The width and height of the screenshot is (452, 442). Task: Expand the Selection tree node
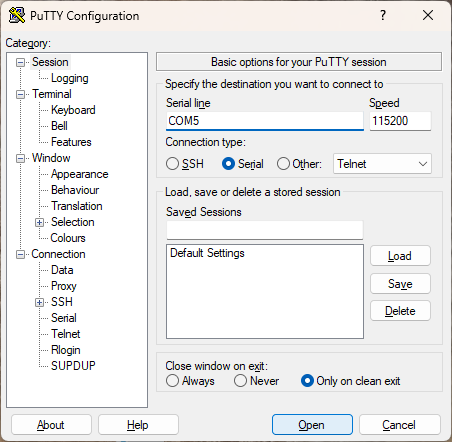(39, 222)
